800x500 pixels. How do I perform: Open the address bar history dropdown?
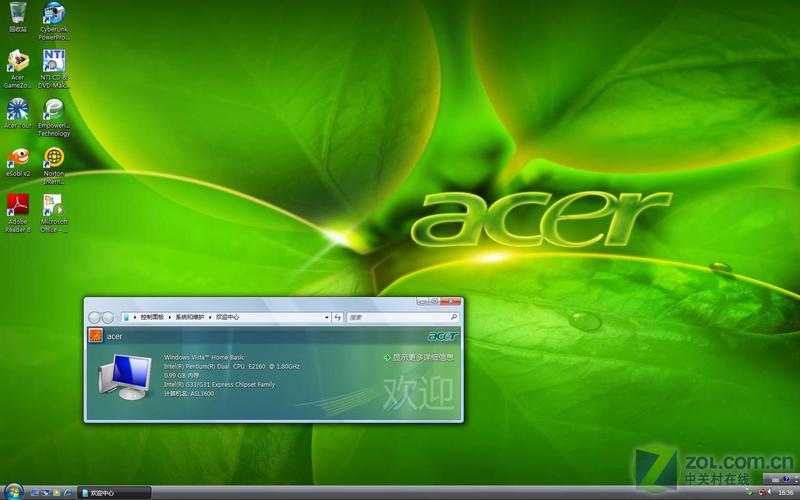click(327, 317)
